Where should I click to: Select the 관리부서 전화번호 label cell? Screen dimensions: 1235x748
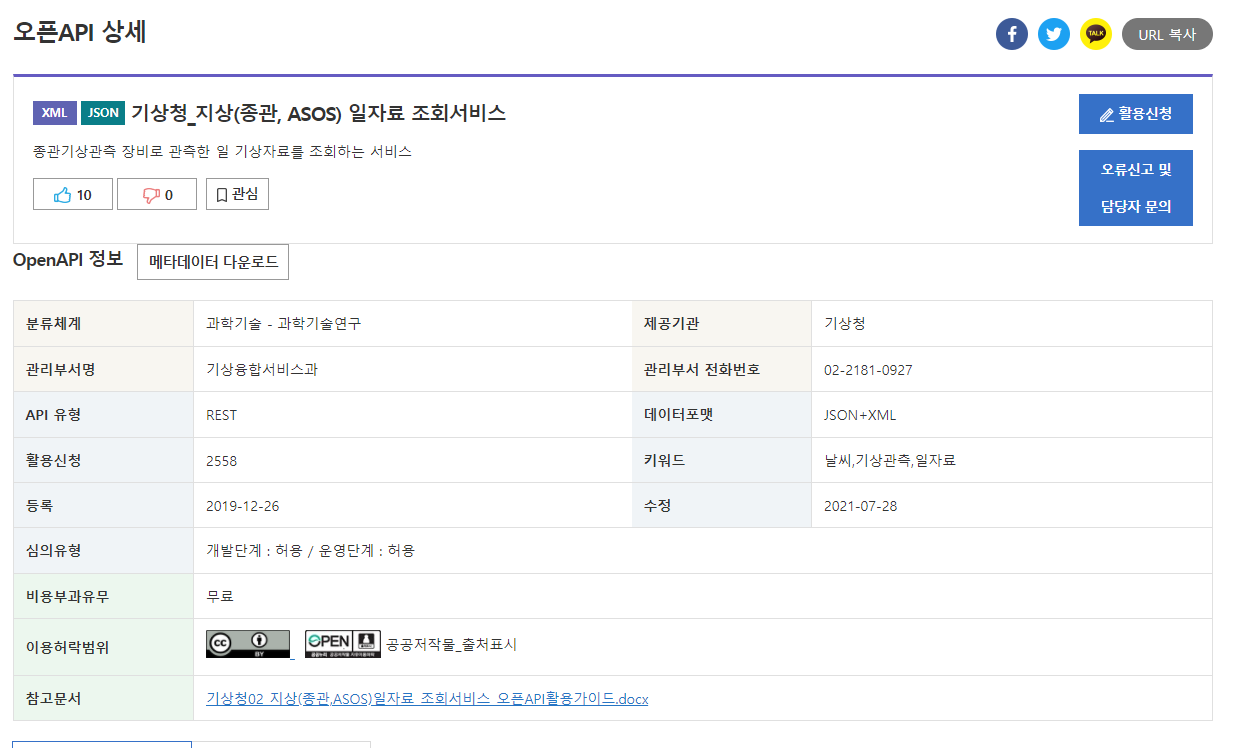(722, 370)
